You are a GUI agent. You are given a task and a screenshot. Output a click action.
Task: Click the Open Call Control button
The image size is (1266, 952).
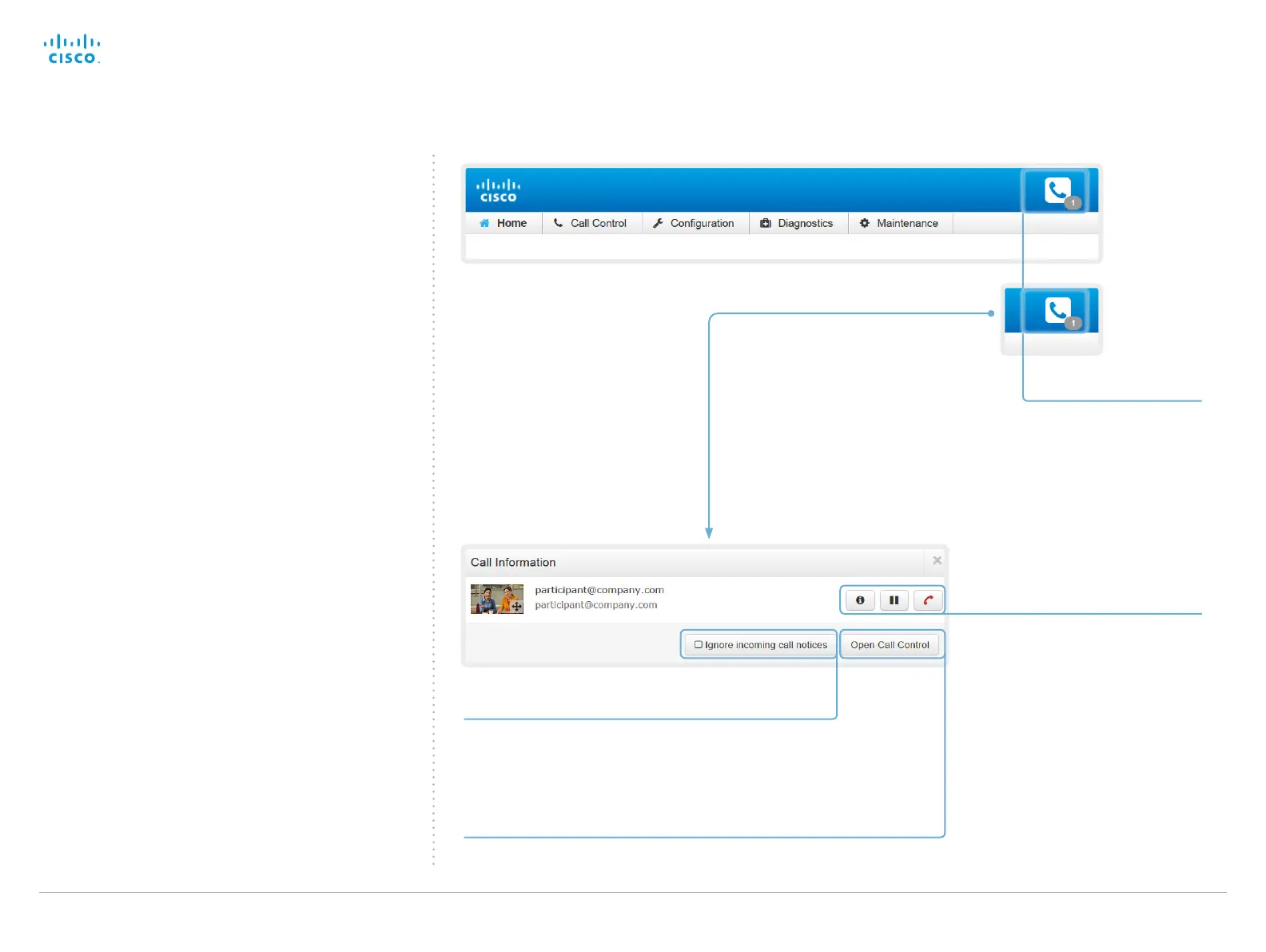coord(890,644)
